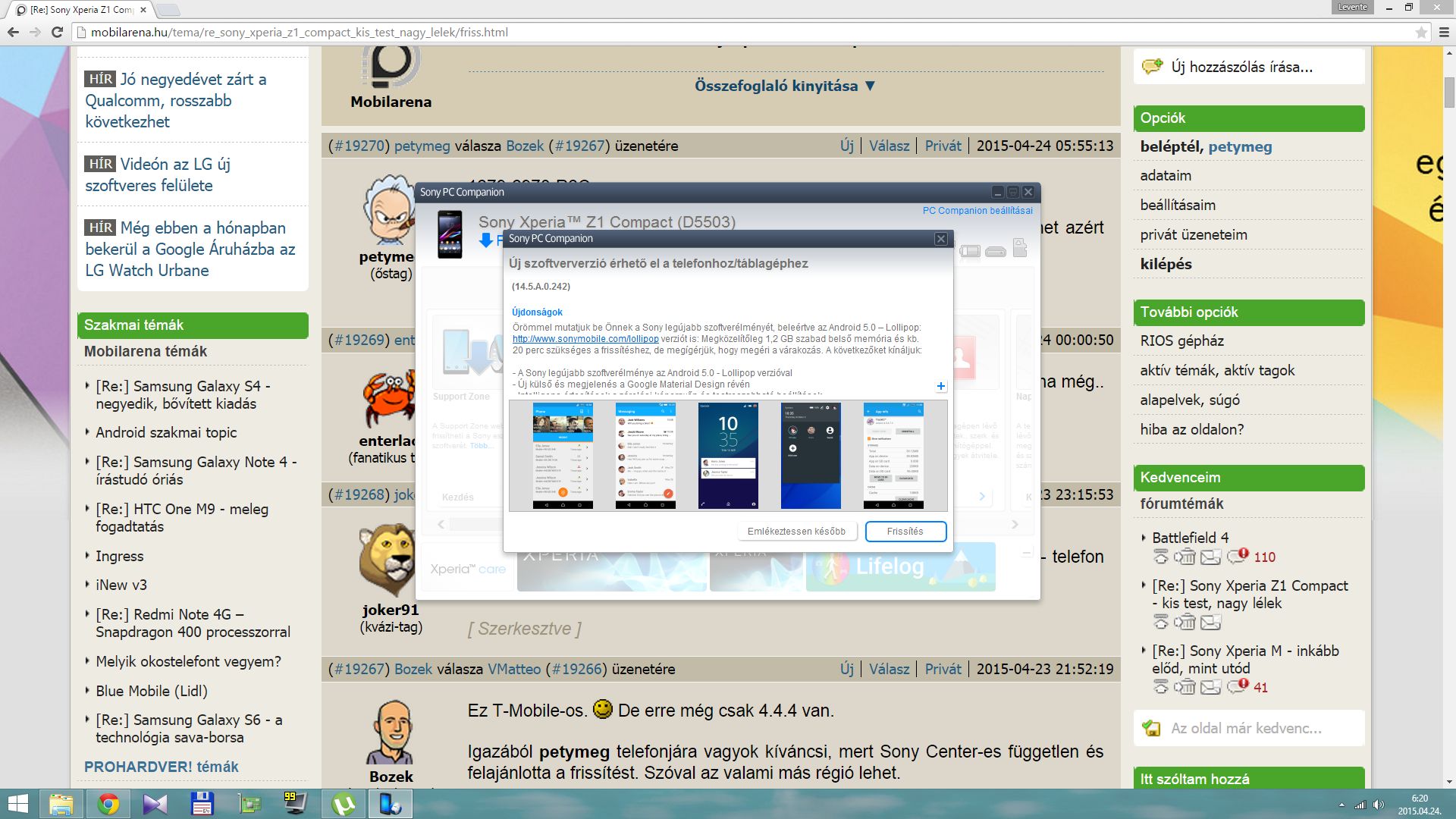Viewport: 1456px width, 819px height.
Task: Click Az oldal már kedvenc favorite icon
Action: (1151, 728)
